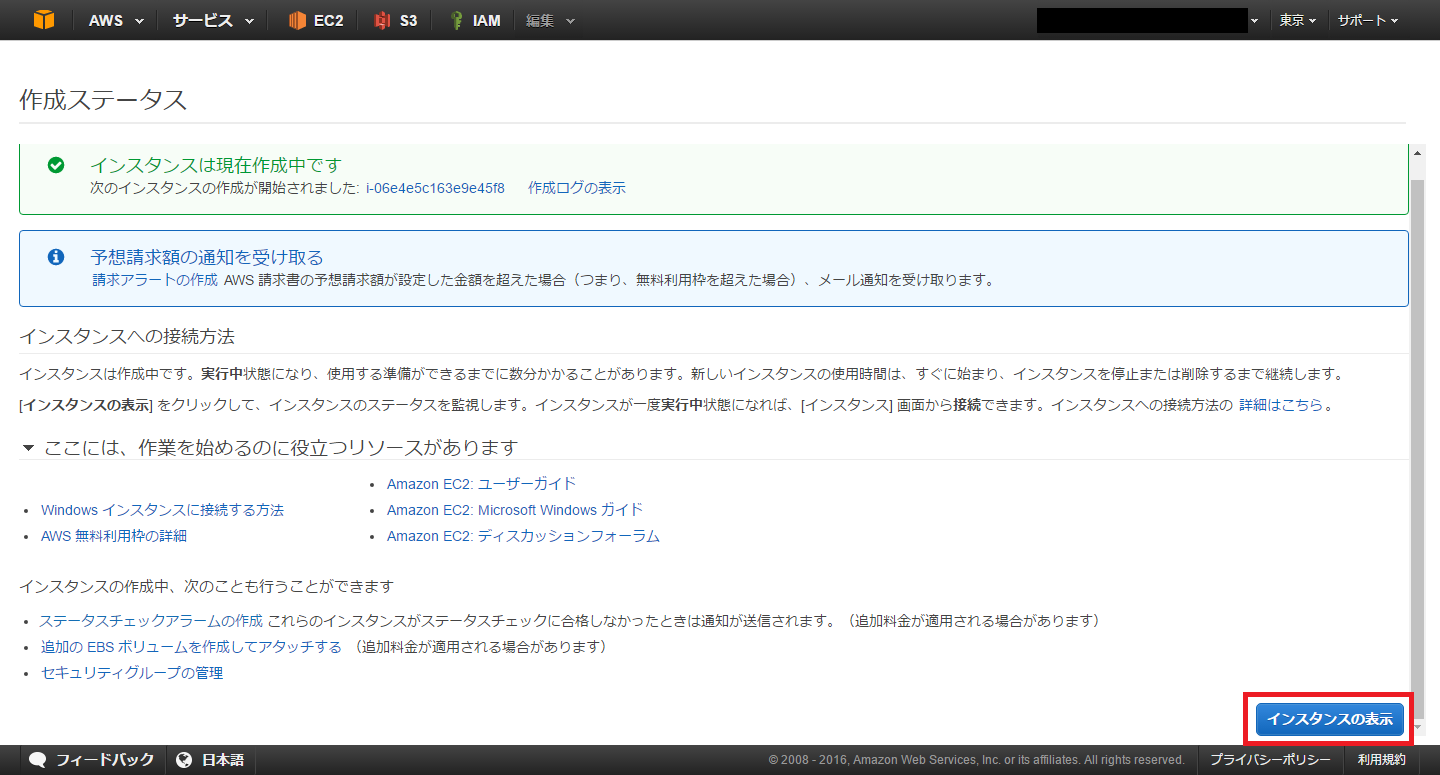Screen dimensions: 1440x775
Task: Click 予想請求額の通知を受け取る heading
Action: coord(207,257)
